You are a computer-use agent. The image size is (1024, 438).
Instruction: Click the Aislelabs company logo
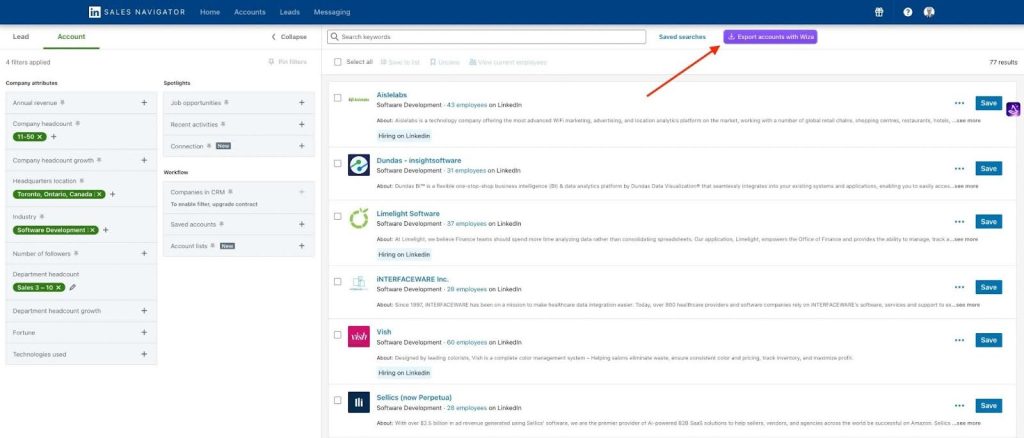(359, 100)
